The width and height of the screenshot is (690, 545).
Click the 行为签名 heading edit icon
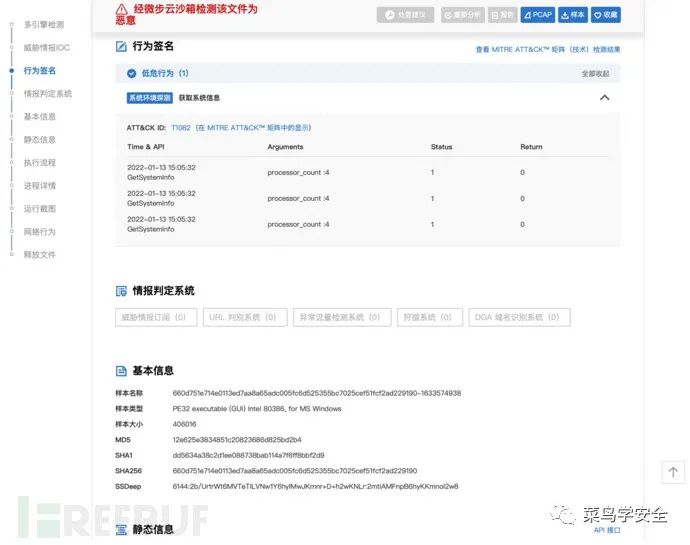click(121, 46)
